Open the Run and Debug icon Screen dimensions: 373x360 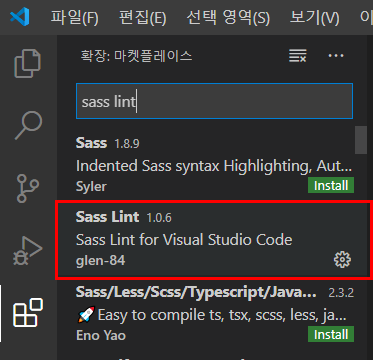[28, 251]
